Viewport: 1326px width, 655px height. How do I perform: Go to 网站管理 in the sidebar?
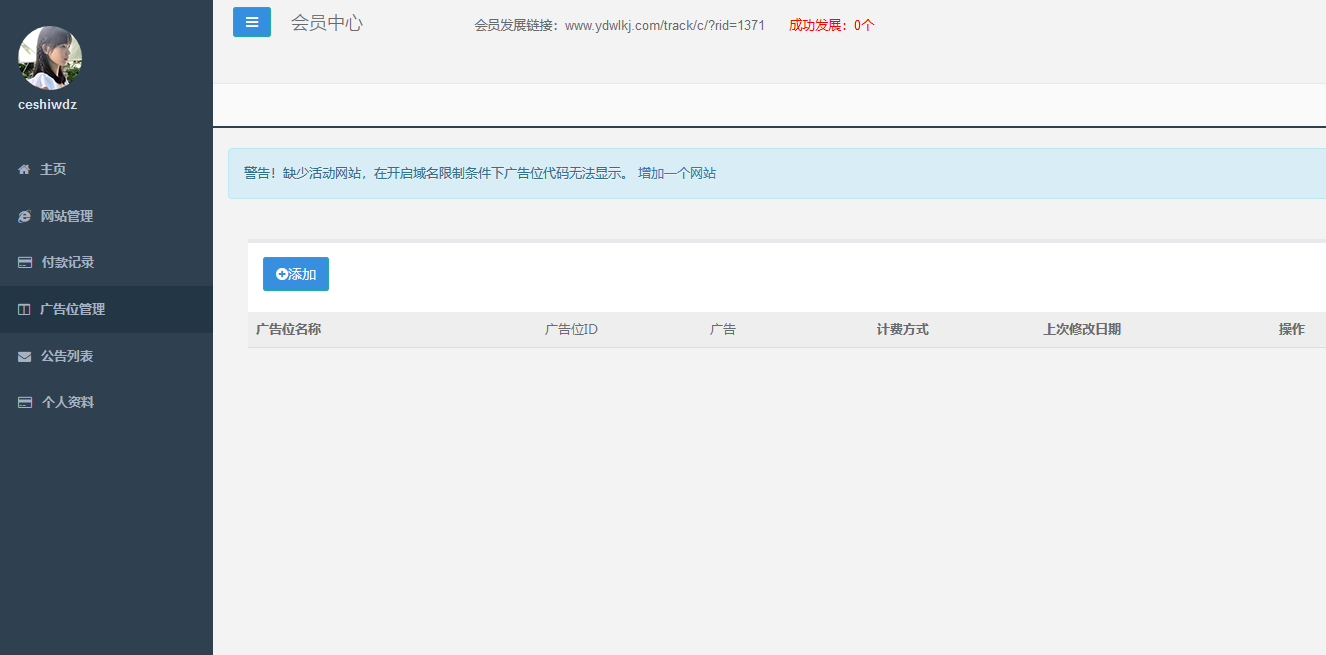click(106, 216)
